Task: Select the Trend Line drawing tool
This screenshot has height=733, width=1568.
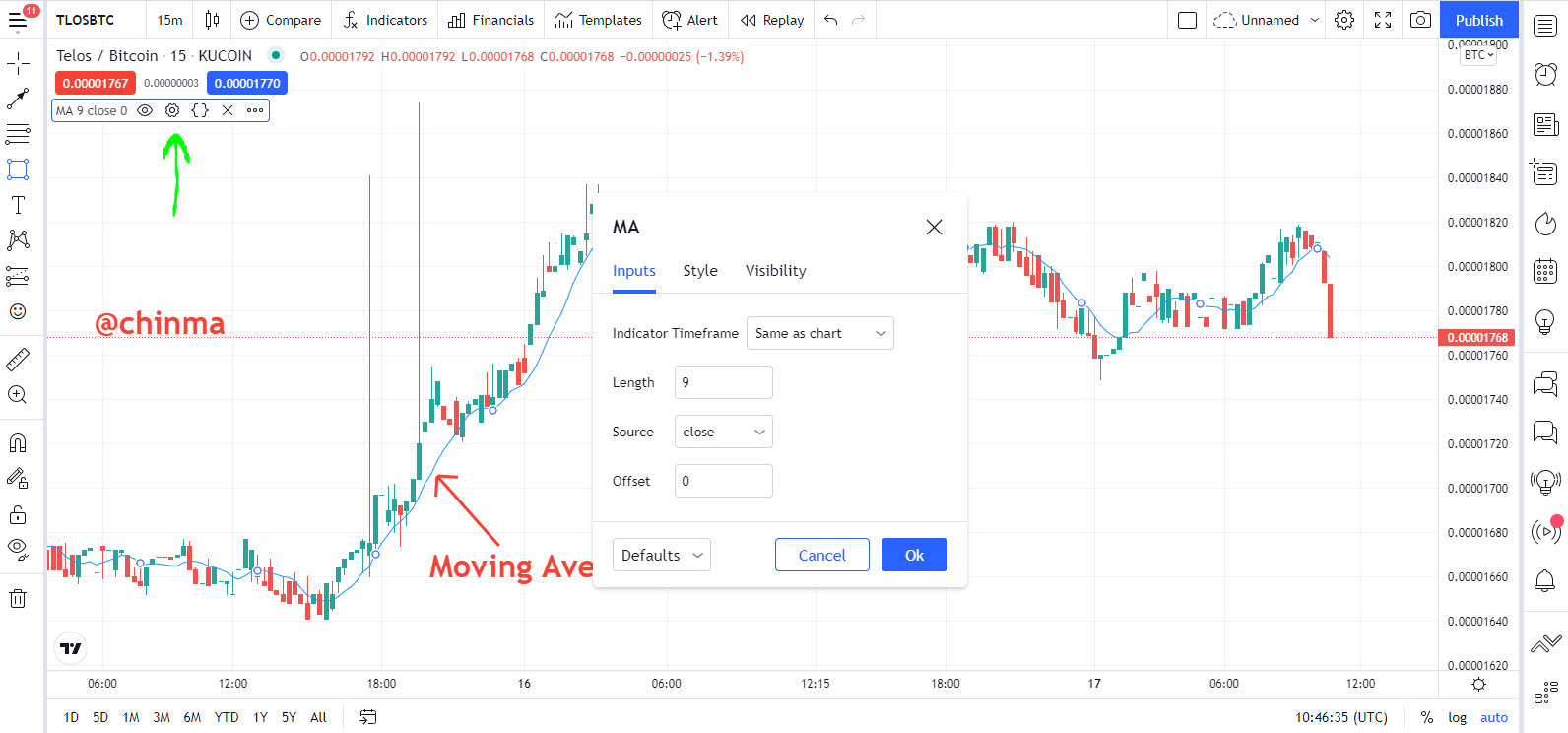Action: point(18,99)
